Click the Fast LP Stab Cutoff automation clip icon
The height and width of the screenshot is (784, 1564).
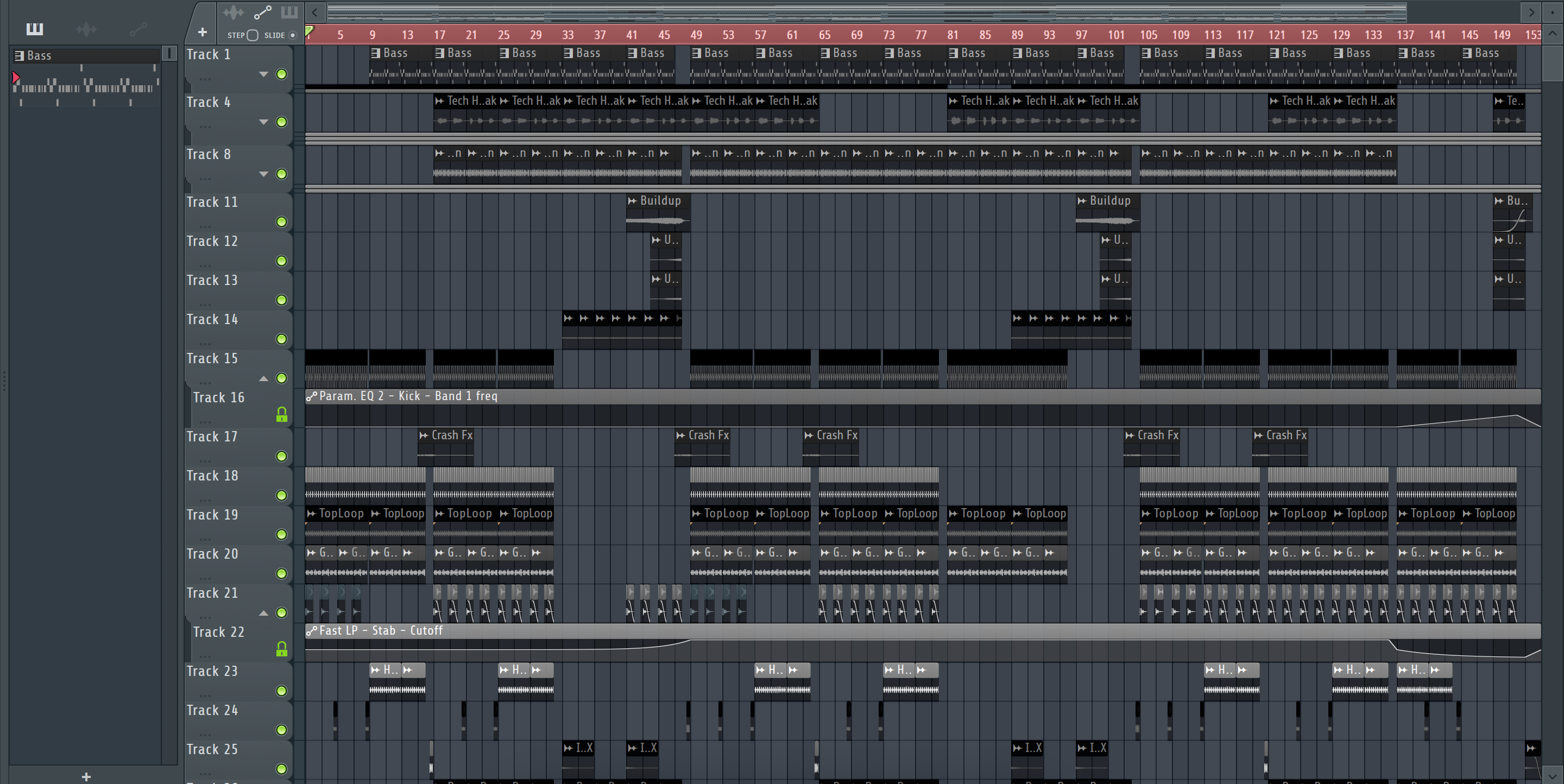pyautogui.click(x=312, y=631)
